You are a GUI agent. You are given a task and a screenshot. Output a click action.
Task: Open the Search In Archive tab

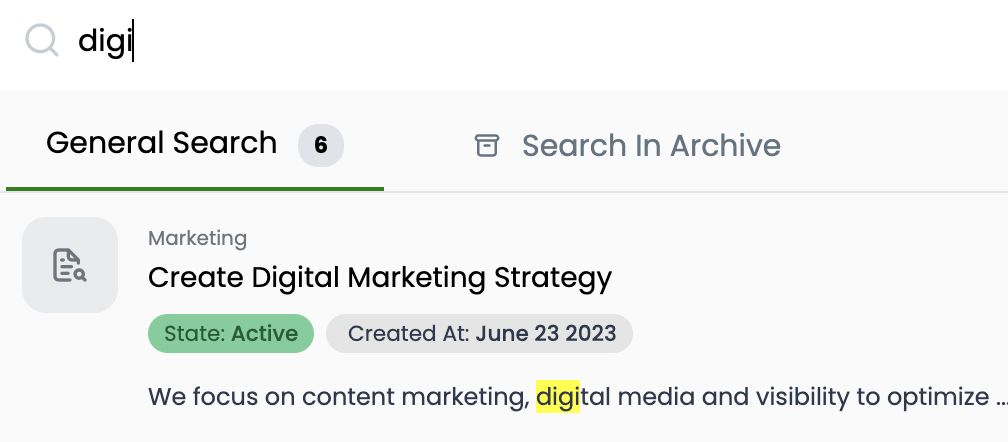(x=626, y=146)
